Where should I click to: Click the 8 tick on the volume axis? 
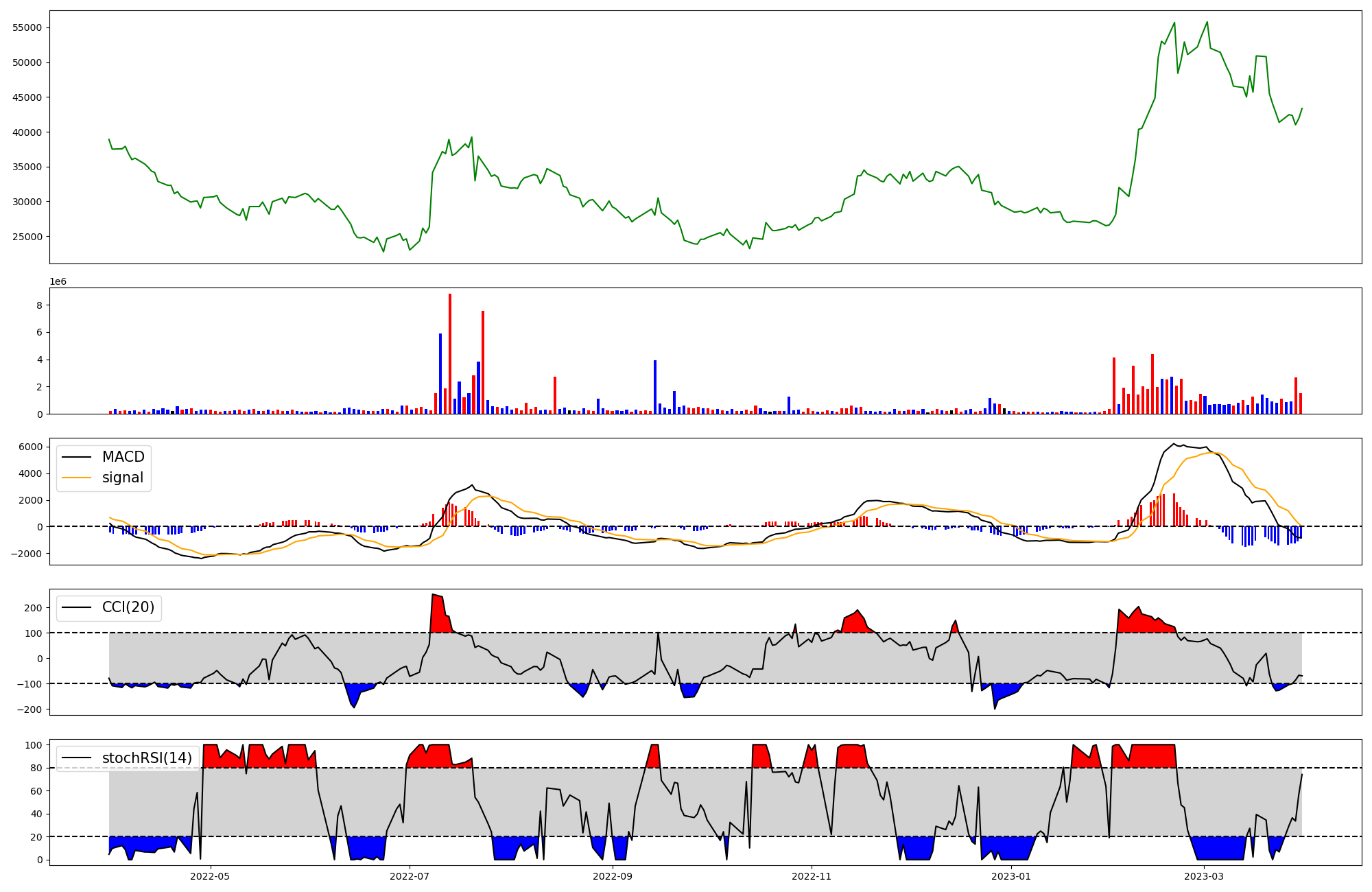[x=39, y=305]
